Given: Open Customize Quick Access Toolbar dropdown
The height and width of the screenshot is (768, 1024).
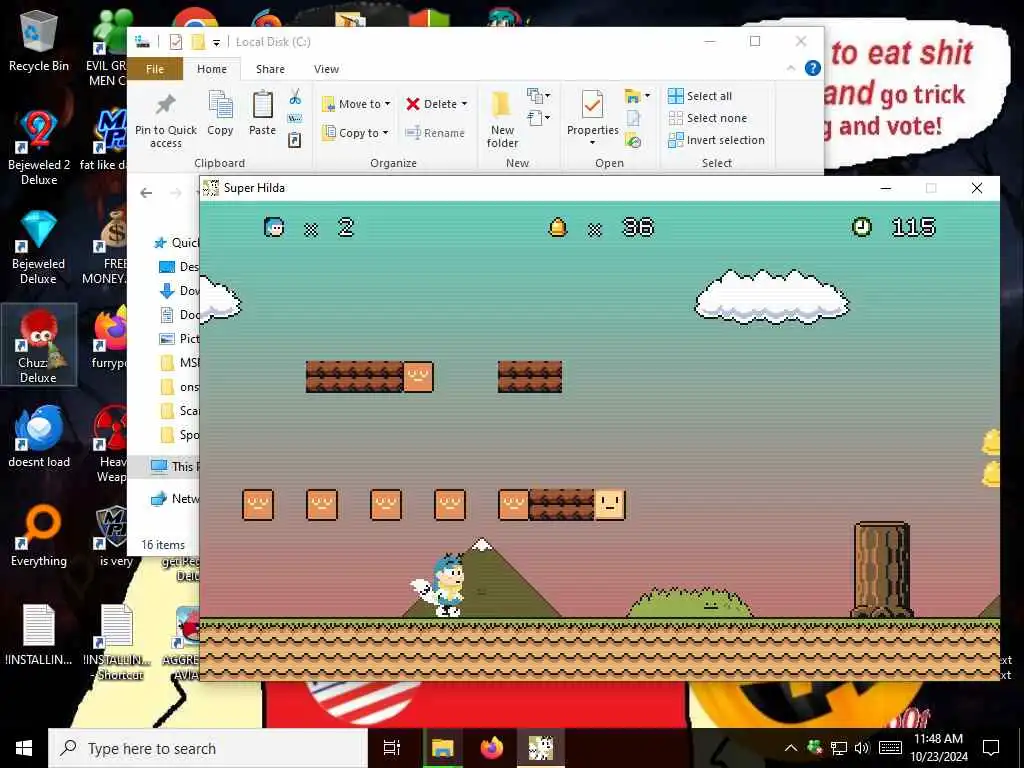Looking at the screenshot, I should (216, 43).
